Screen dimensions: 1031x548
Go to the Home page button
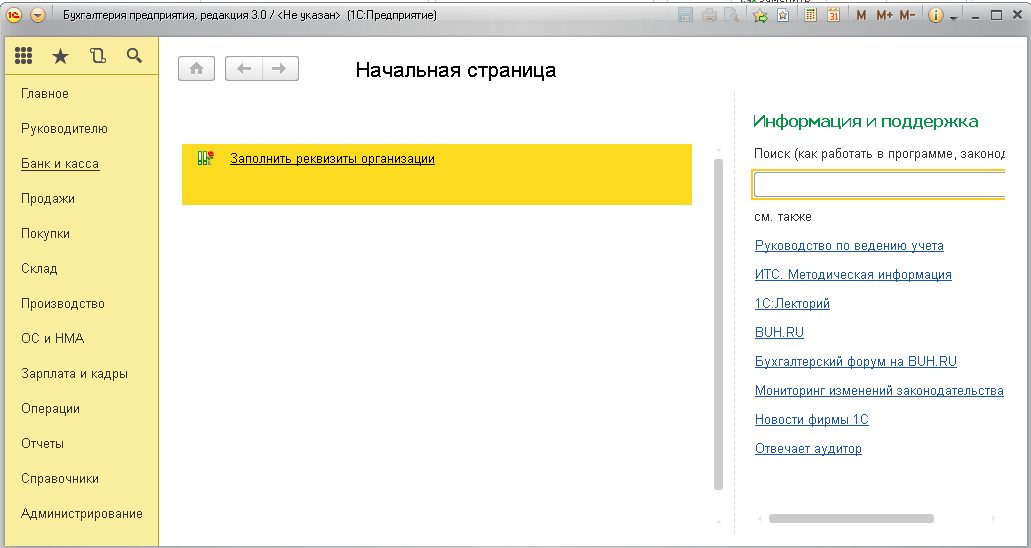[x=196, y=68]
